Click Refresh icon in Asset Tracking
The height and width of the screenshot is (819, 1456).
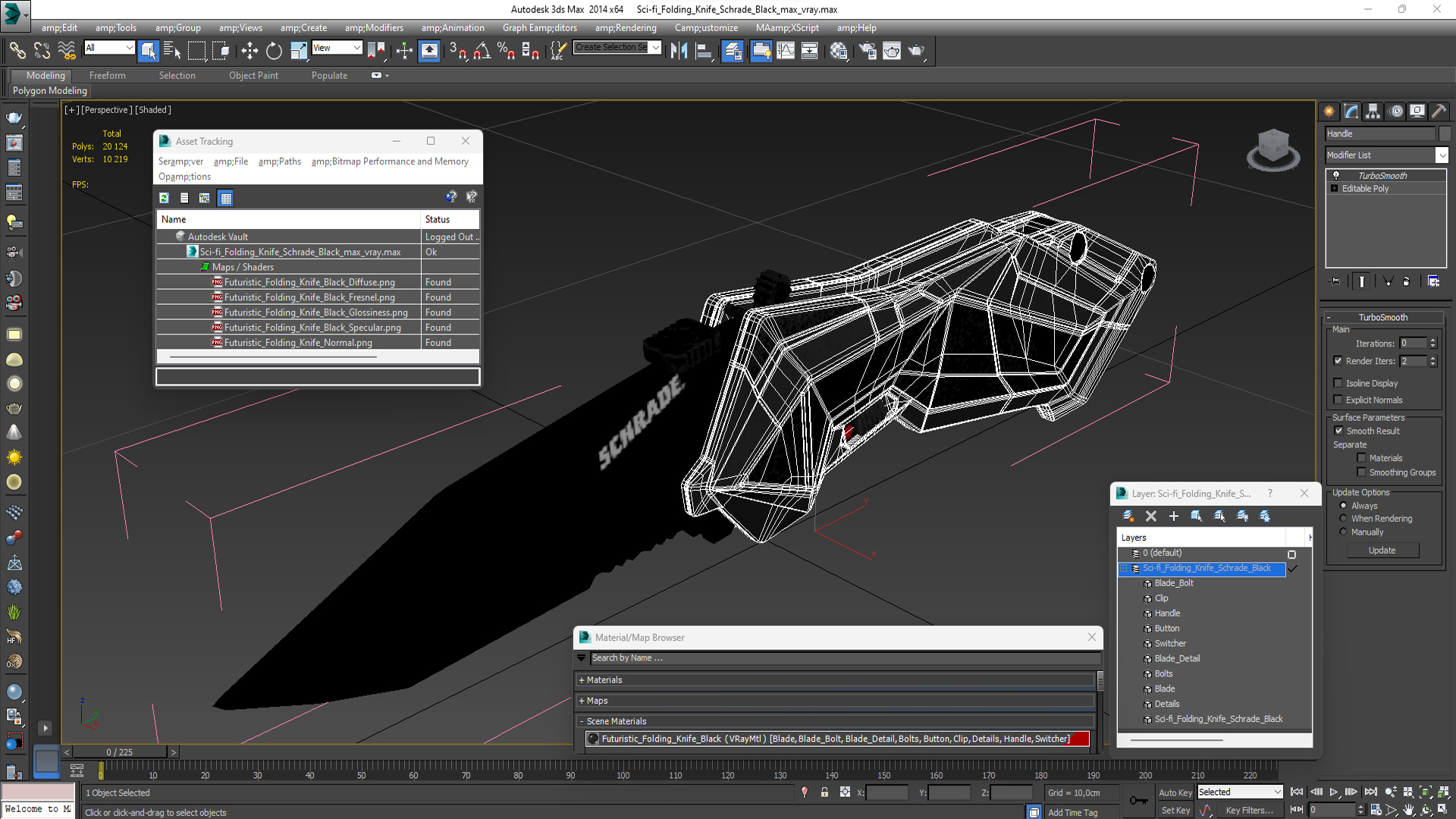coord(164,198)
